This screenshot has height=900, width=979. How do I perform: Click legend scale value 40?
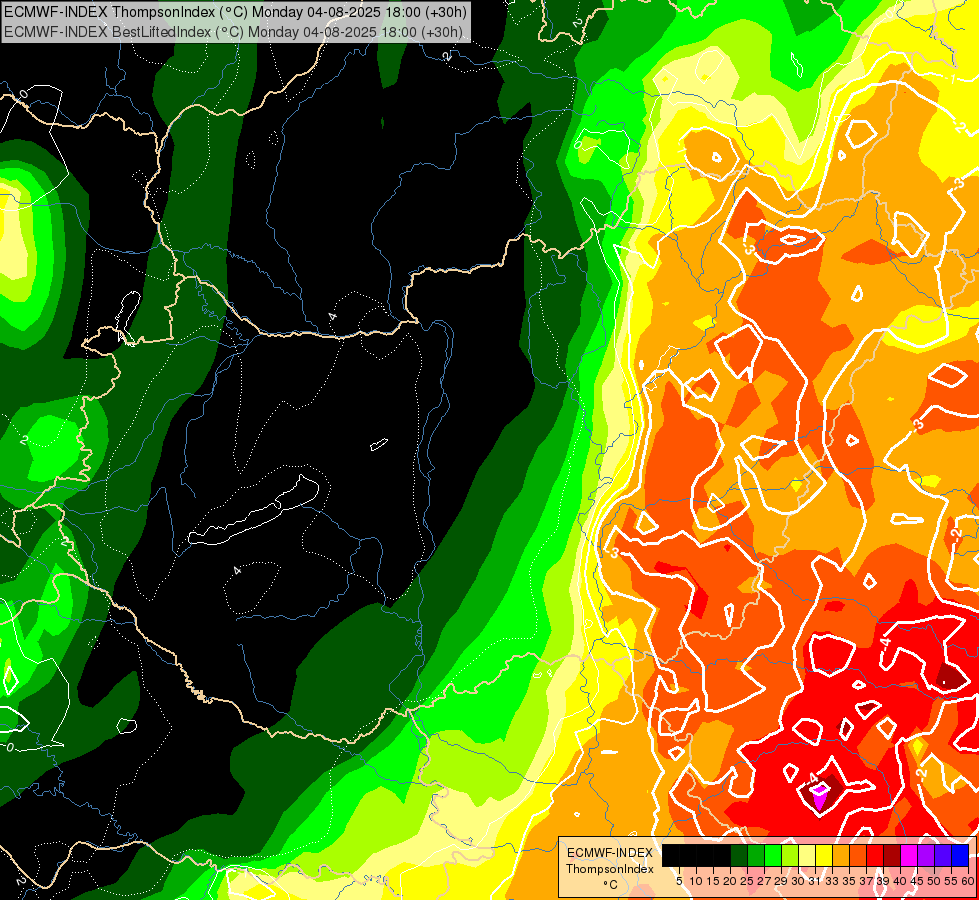click(900, 881)
